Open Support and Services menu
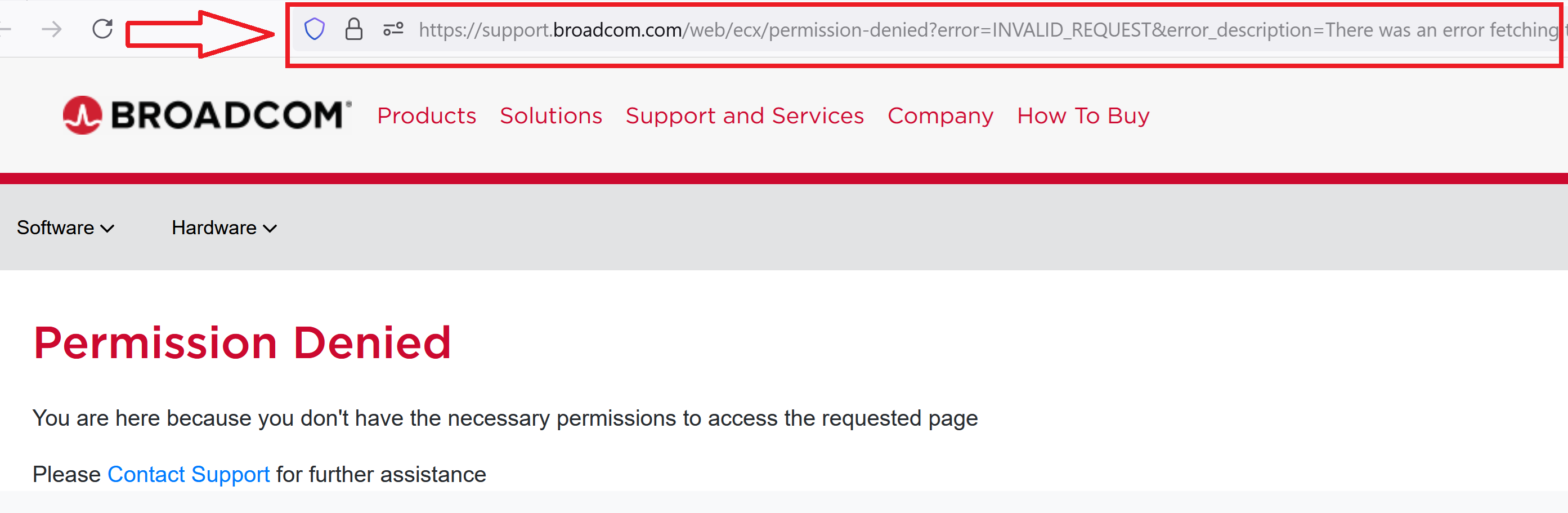This screenshot has height=513, width=1568. coord(745,115)
